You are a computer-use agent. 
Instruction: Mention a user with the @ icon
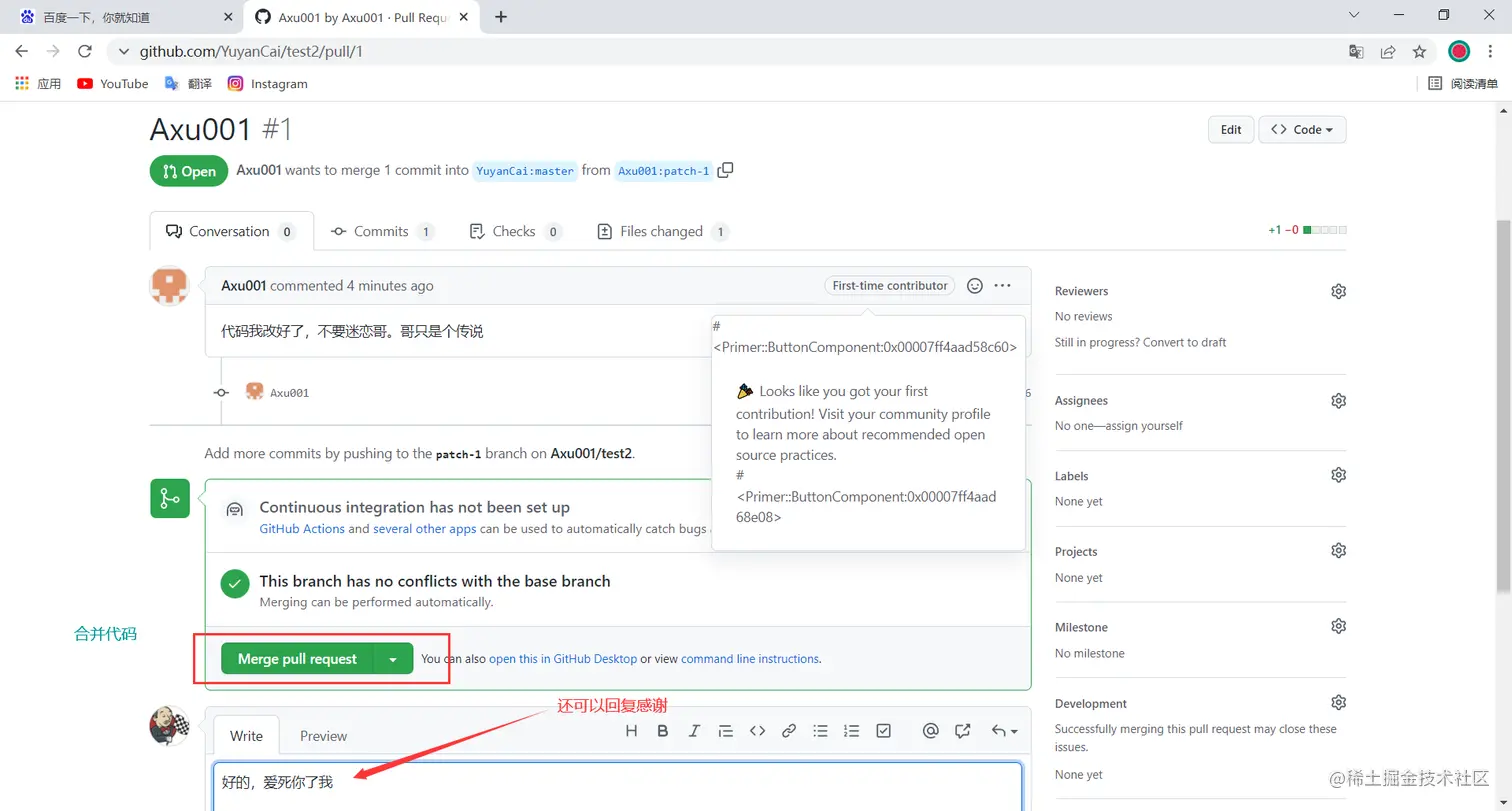tap(931, 731)
